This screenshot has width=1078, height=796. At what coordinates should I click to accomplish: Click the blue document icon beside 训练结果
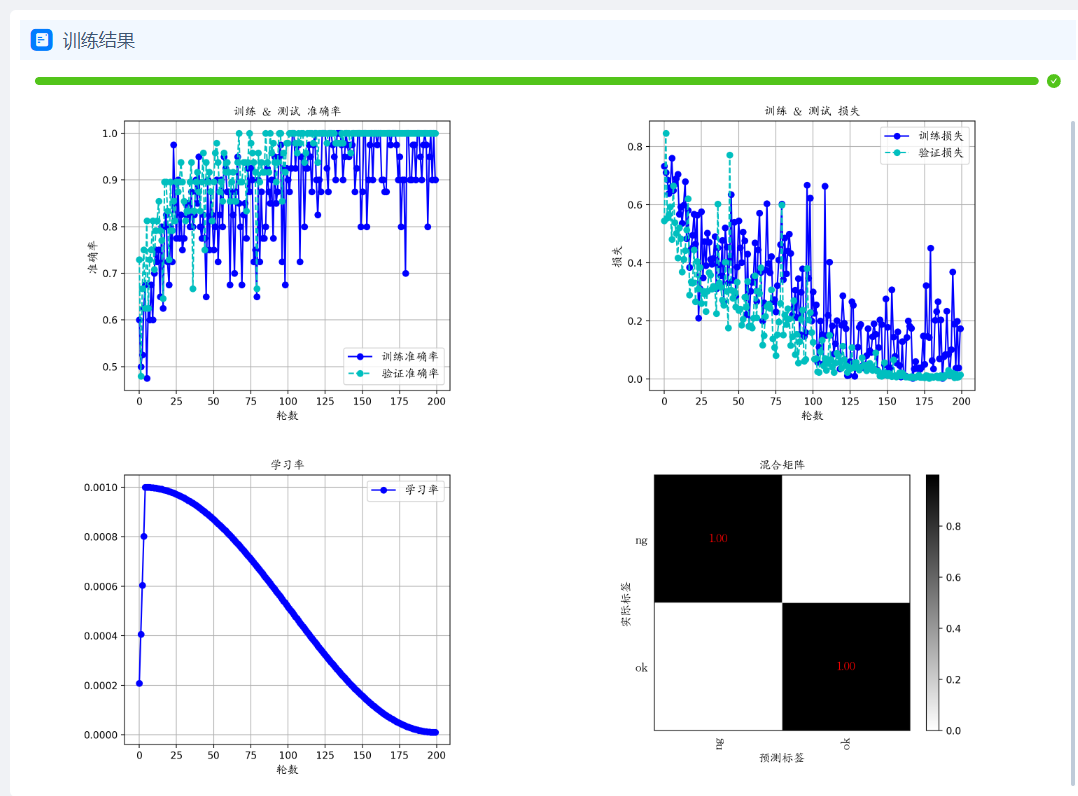(x=42, y=40)
